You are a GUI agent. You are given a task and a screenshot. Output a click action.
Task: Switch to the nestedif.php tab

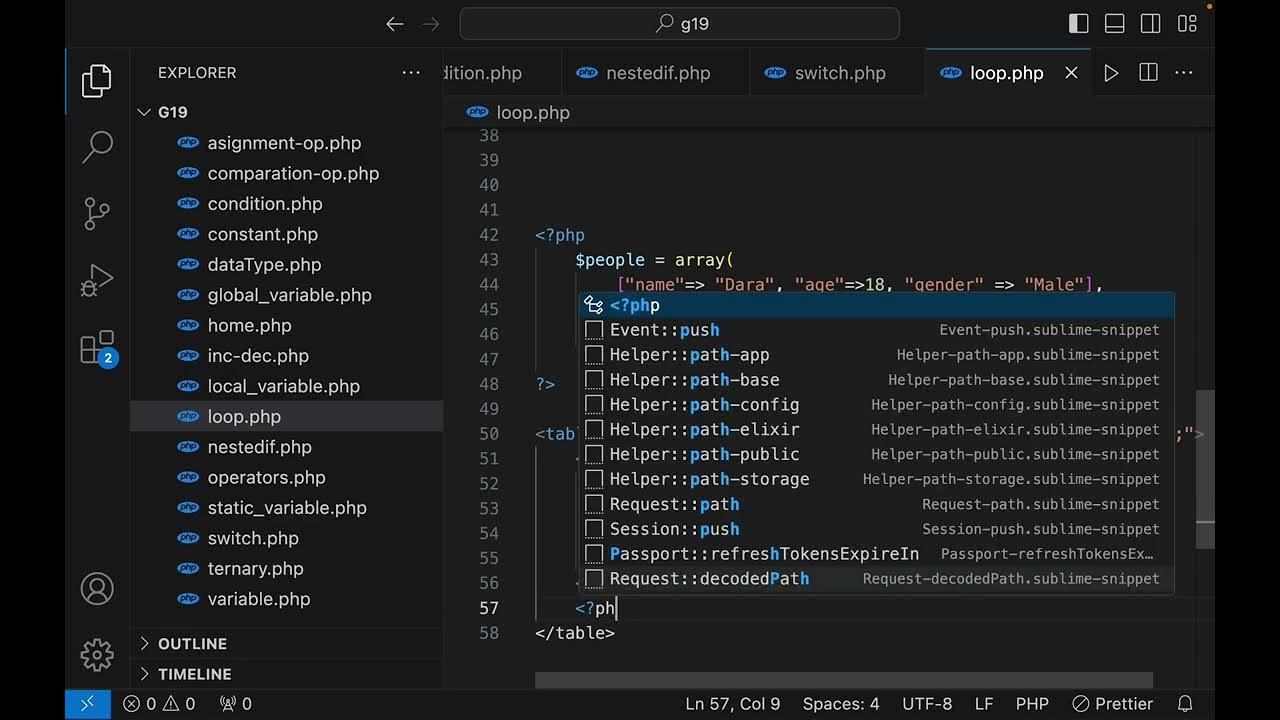(657, 73)
